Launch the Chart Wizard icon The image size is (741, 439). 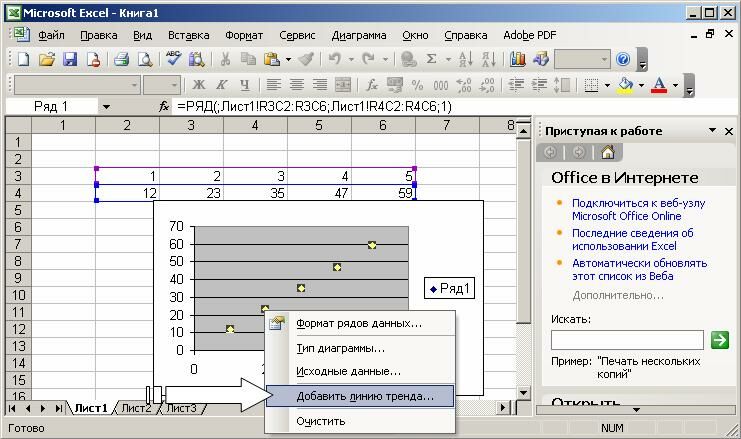tap(518, 60)
